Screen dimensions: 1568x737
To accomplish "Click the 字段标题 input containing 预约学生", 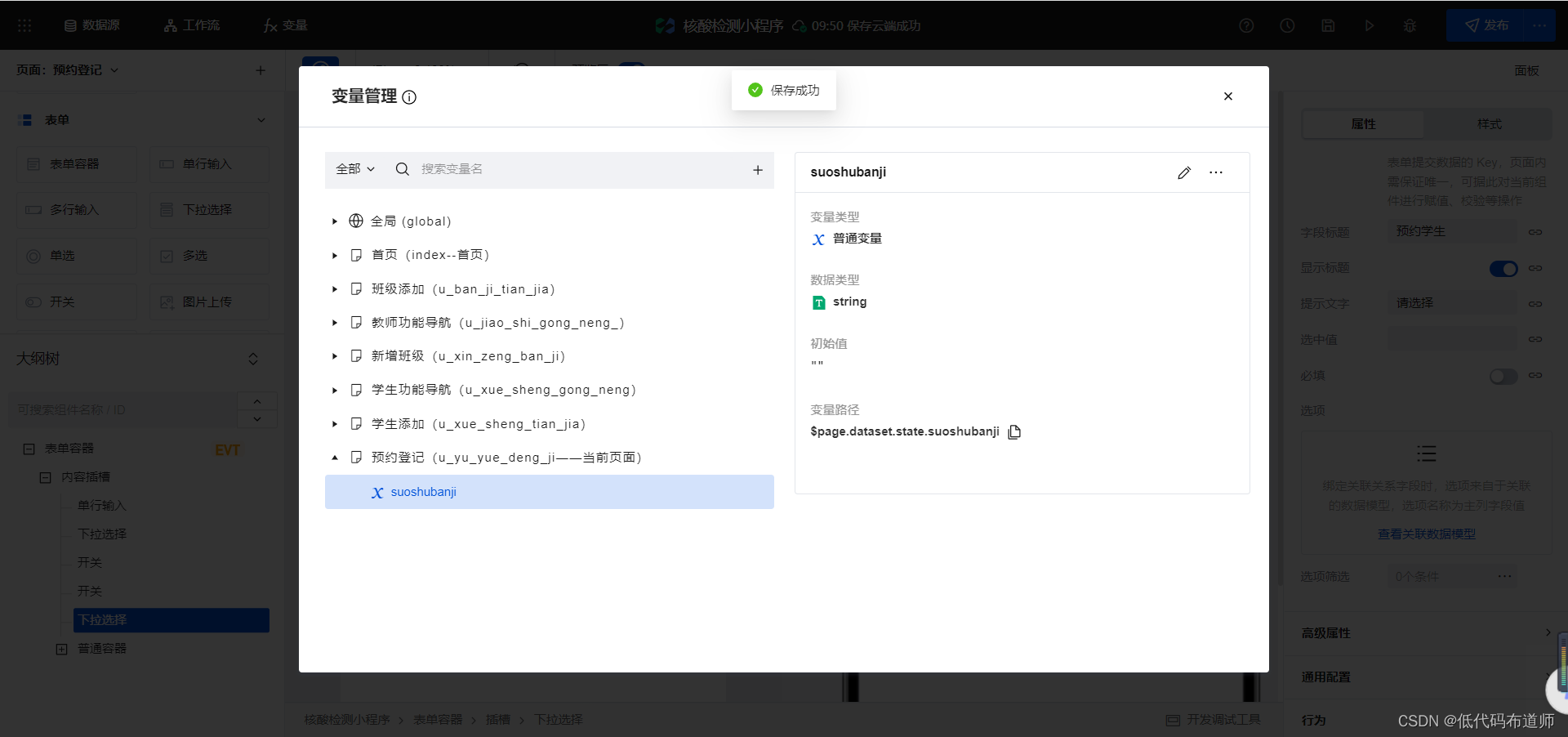I will [1452, 232].
